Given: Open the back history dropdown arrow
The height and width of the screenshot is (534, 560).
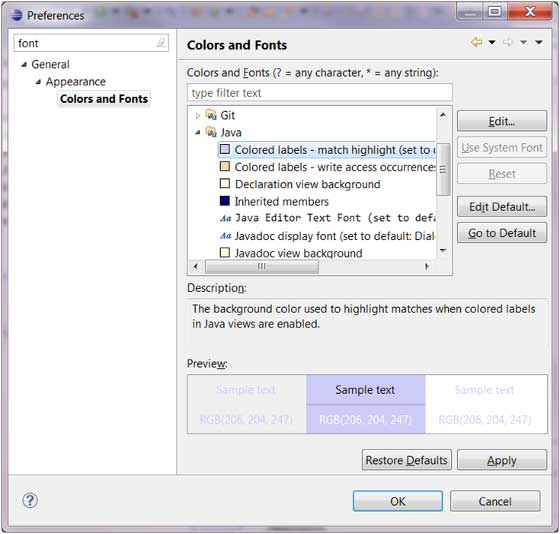Looking at the screenshot, I should pos(492,42).
